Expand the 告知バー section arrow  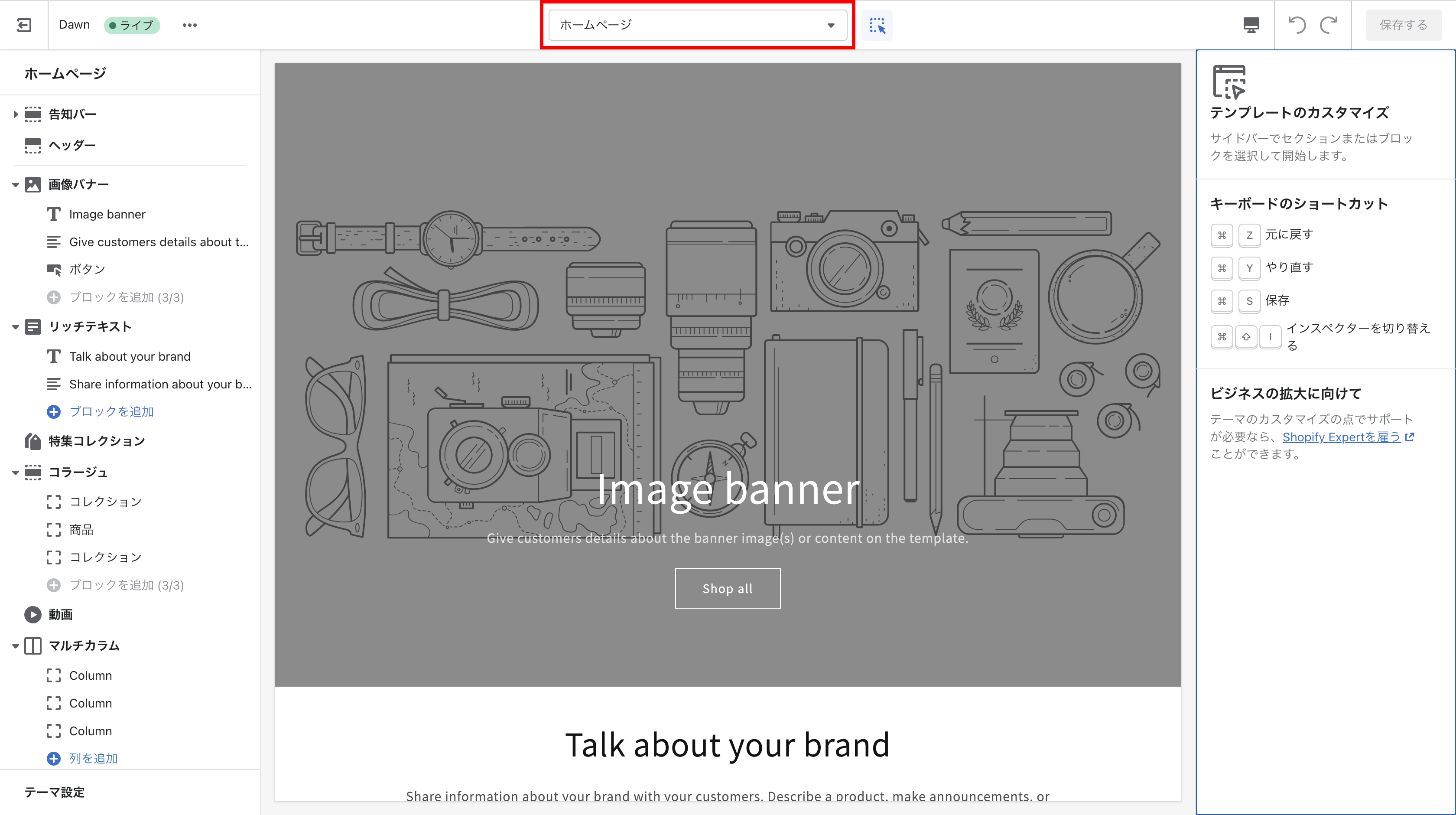15,114
